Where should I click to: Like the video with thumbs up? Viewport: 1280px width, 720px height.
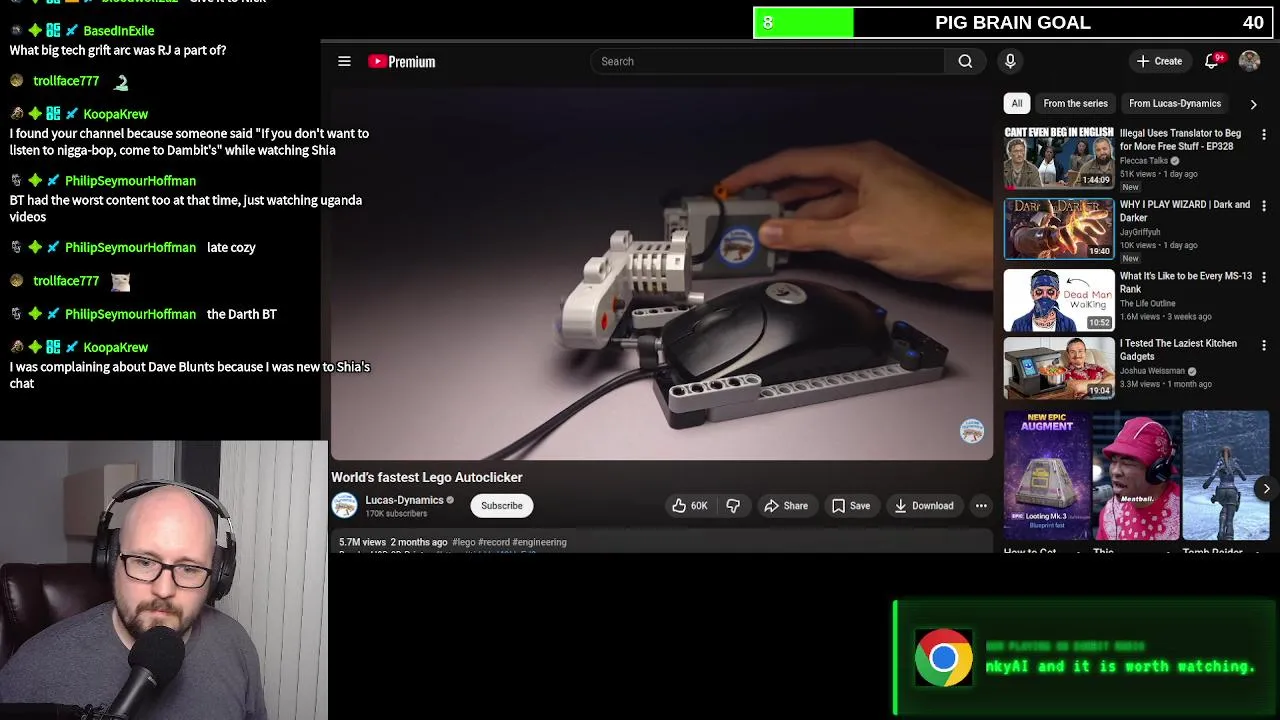pos(689,506)
